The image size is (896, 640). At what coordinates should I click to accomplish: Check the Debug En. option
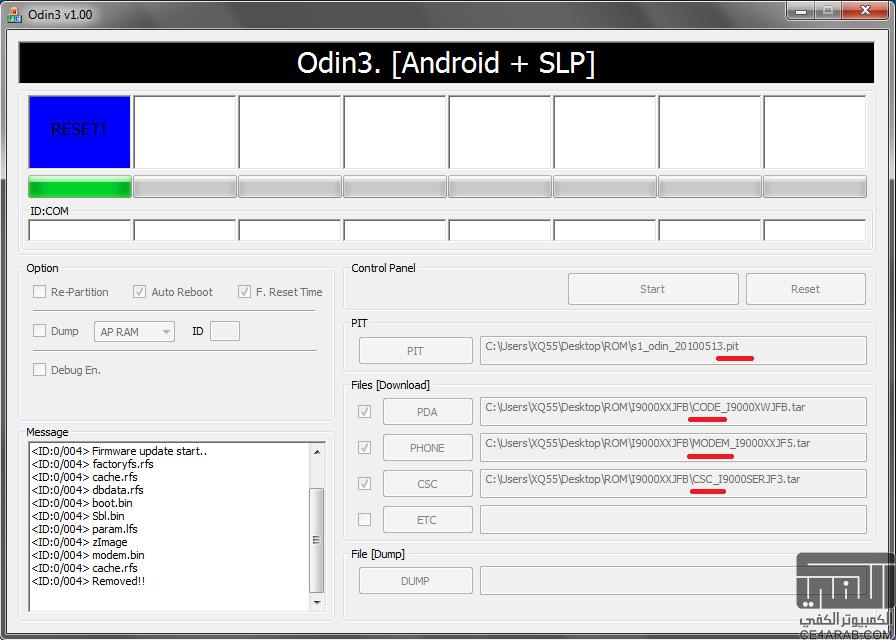pyautogui.click(x=39, y=369)
